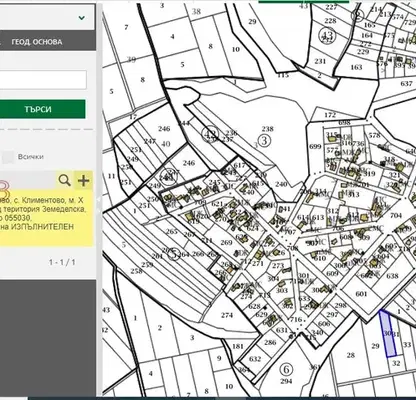The height and width of the screenshot is (400, 416).
Task: Open the dropdown chevron at panel top
Action: pos(81,18)
